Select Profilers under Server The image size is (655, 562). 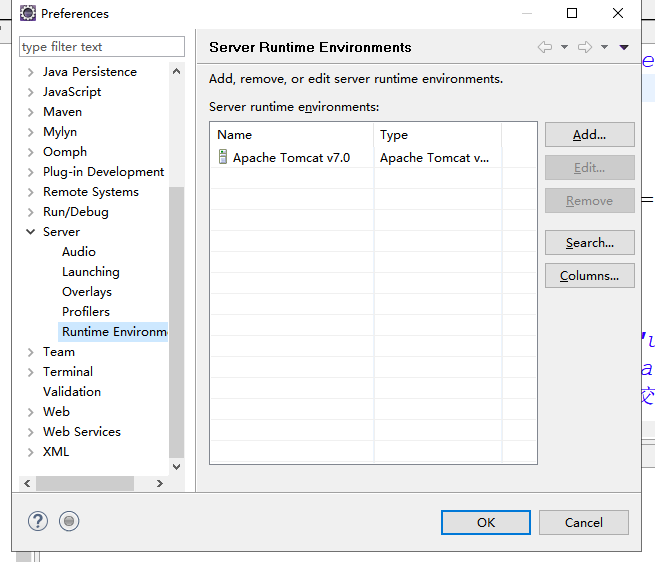[x=86, y=312]
